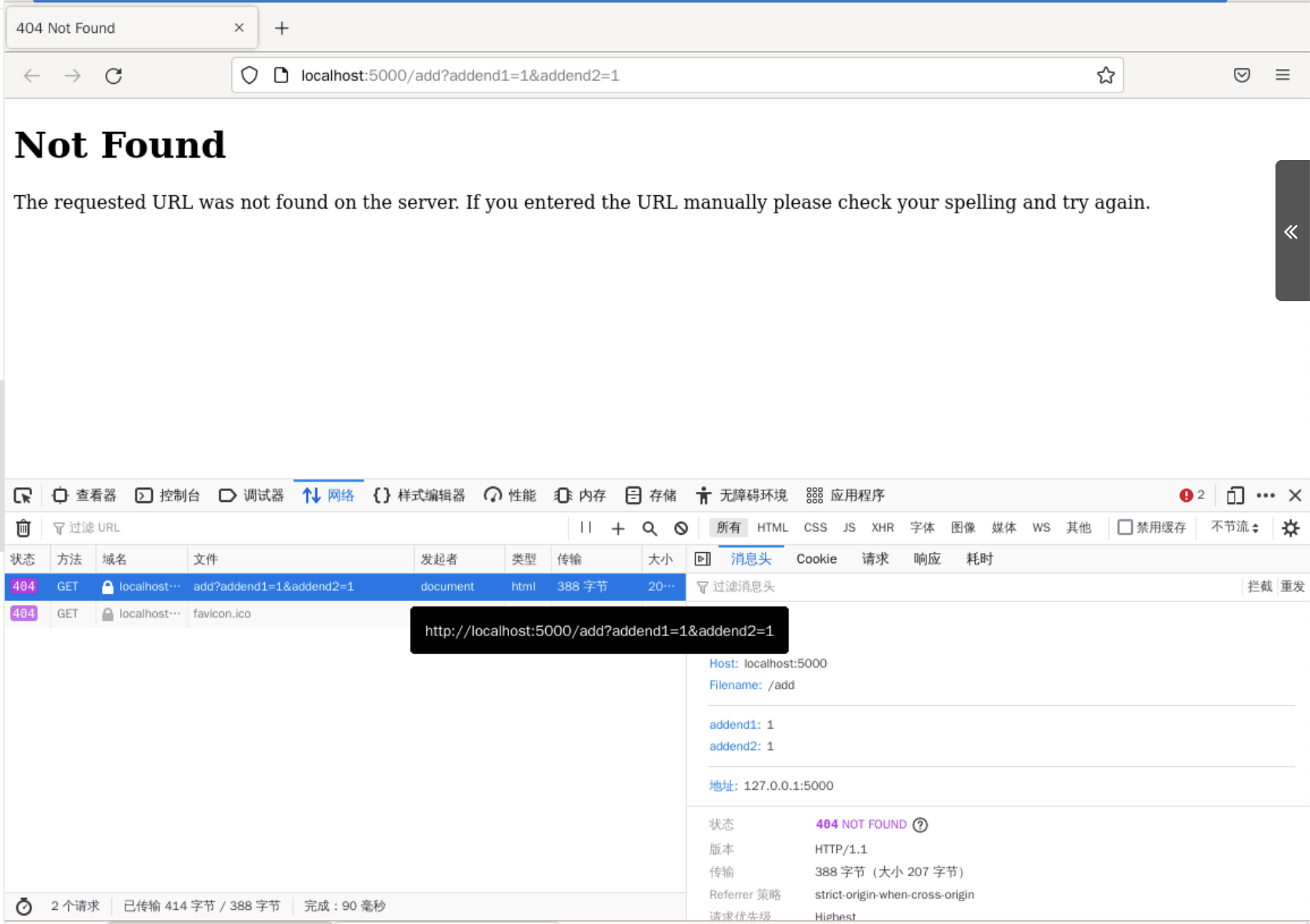Close the developer tools panel
The width and height of the screenshot is (1310, 924).
tap(1295, 496)
